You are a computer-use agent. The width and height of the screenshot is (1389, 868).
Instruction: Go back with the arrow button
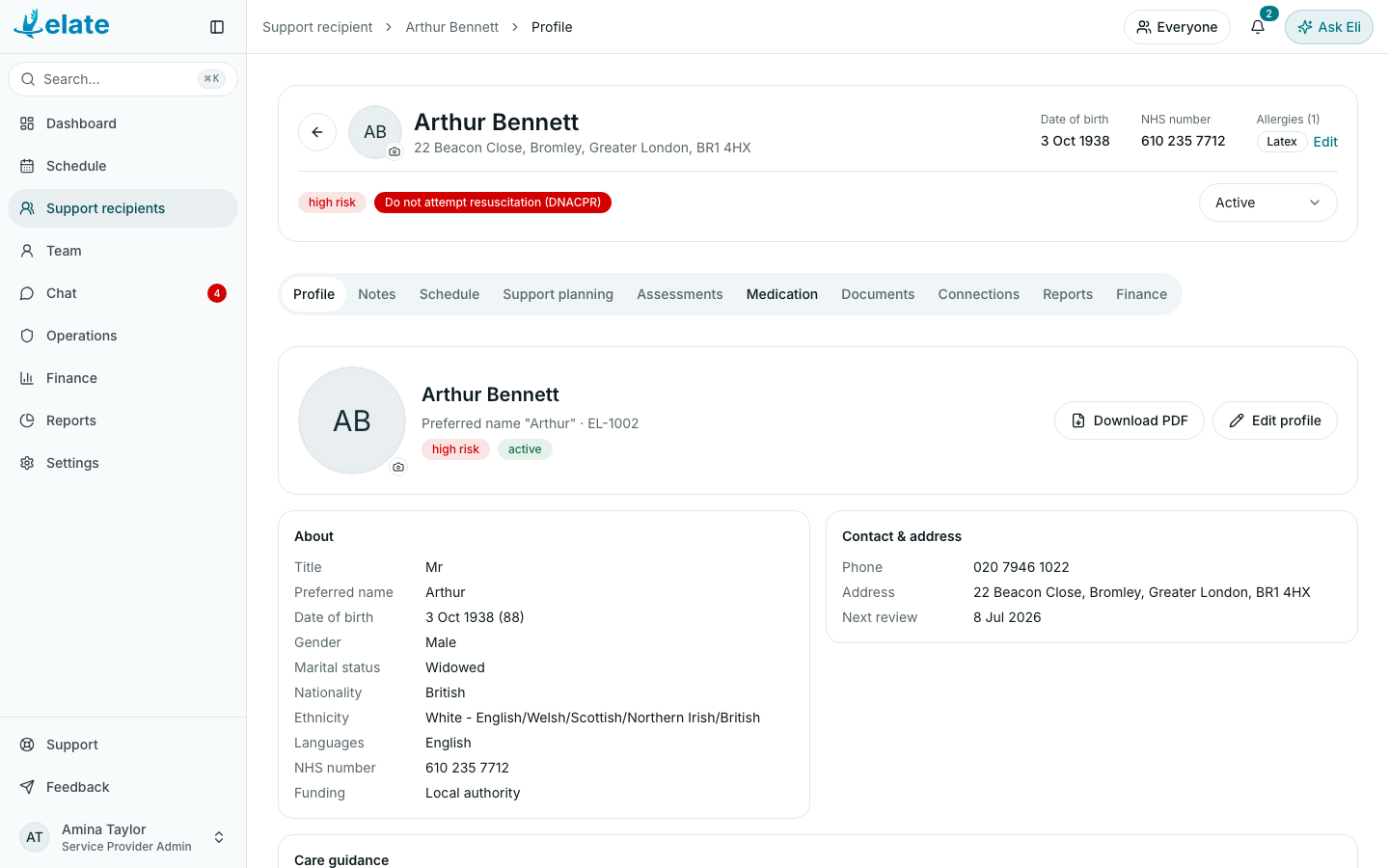click(317, 132)
